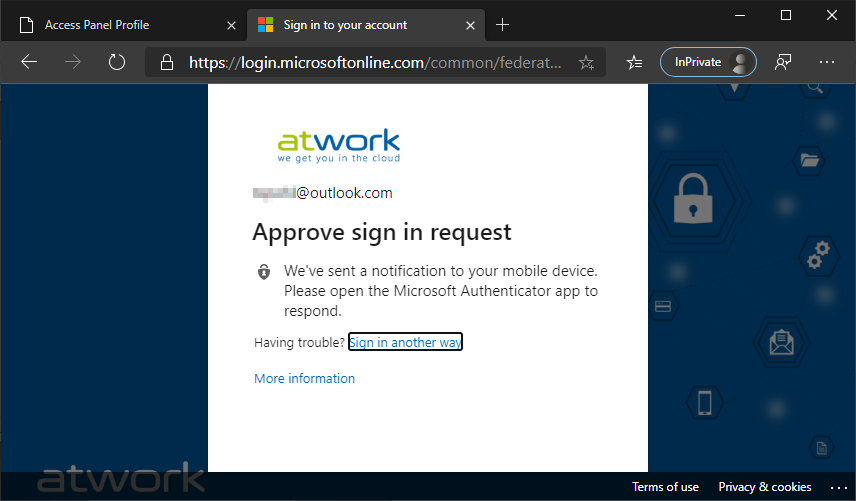Open Privacy & cookies link
The image size is (856, 501).
(765, 487)
